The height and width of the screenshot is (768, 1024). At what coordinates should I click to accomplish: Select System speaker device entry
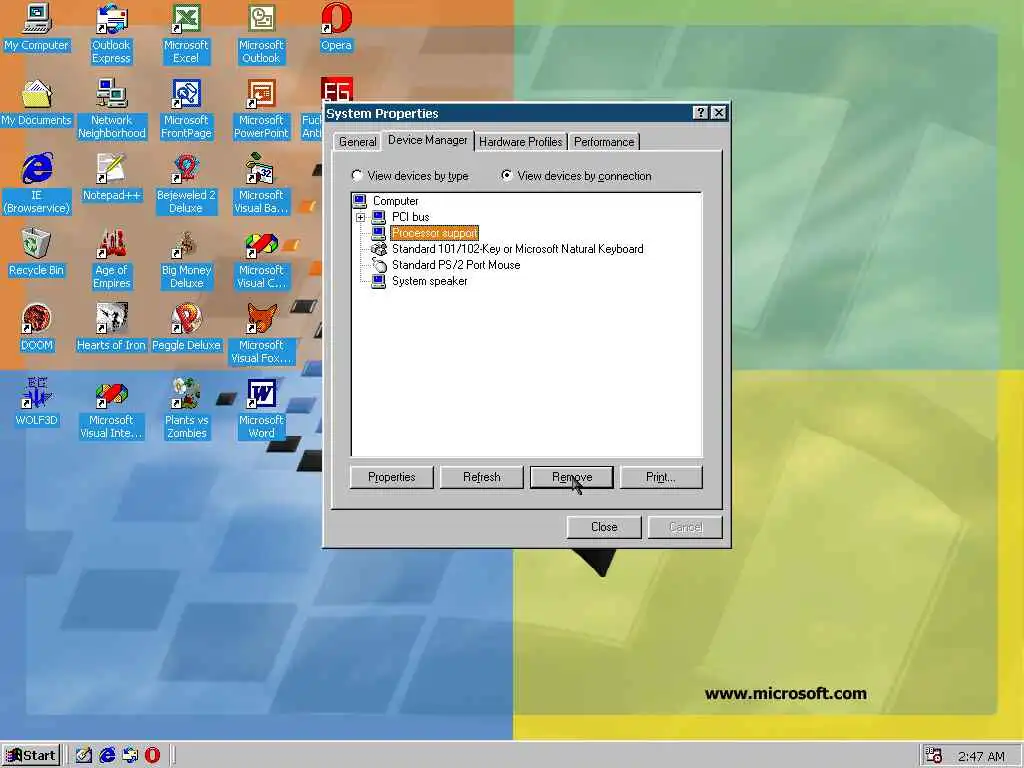(430, 281)
